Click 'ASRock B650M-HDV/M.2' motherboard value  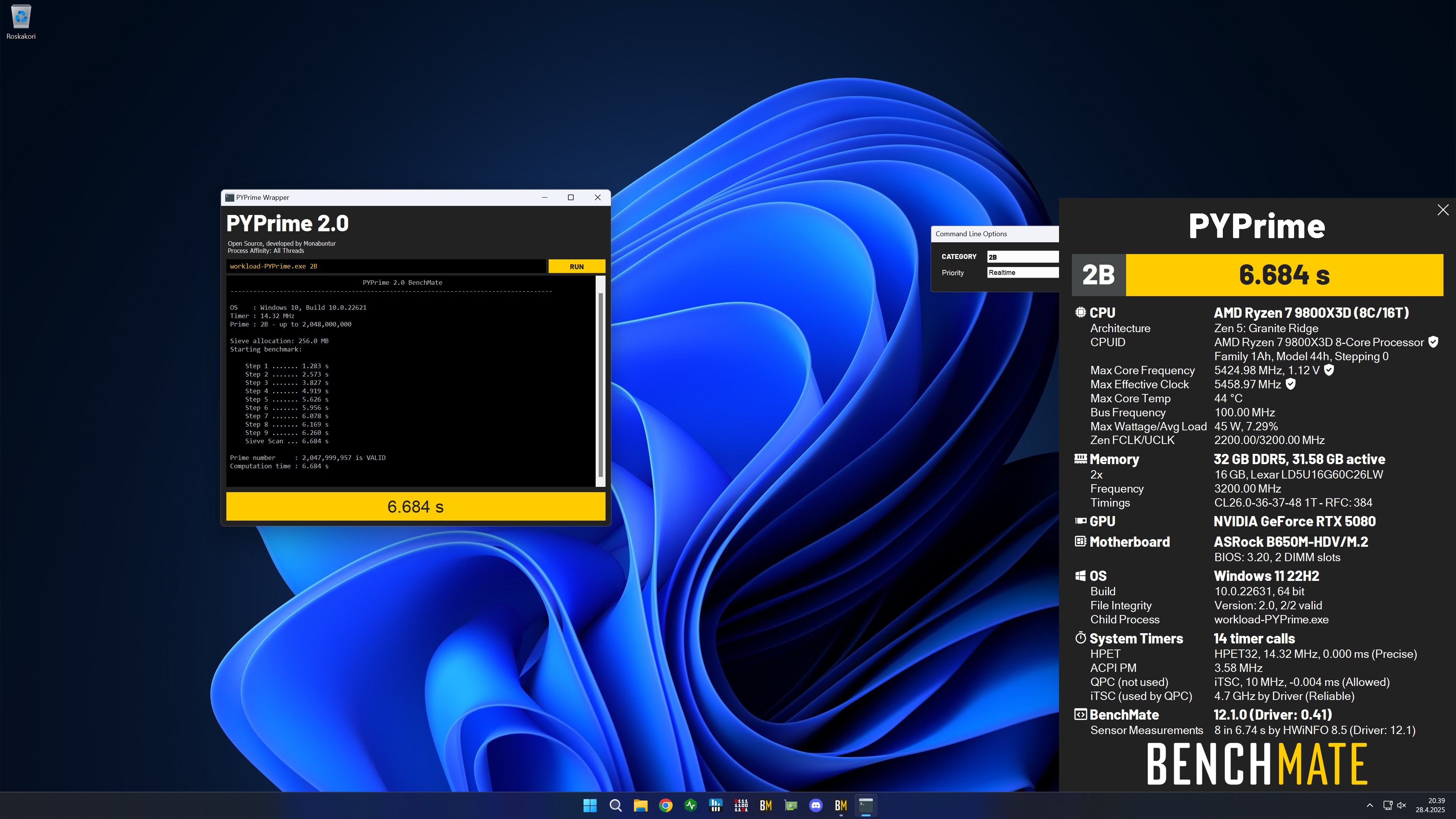[1291, 541]
